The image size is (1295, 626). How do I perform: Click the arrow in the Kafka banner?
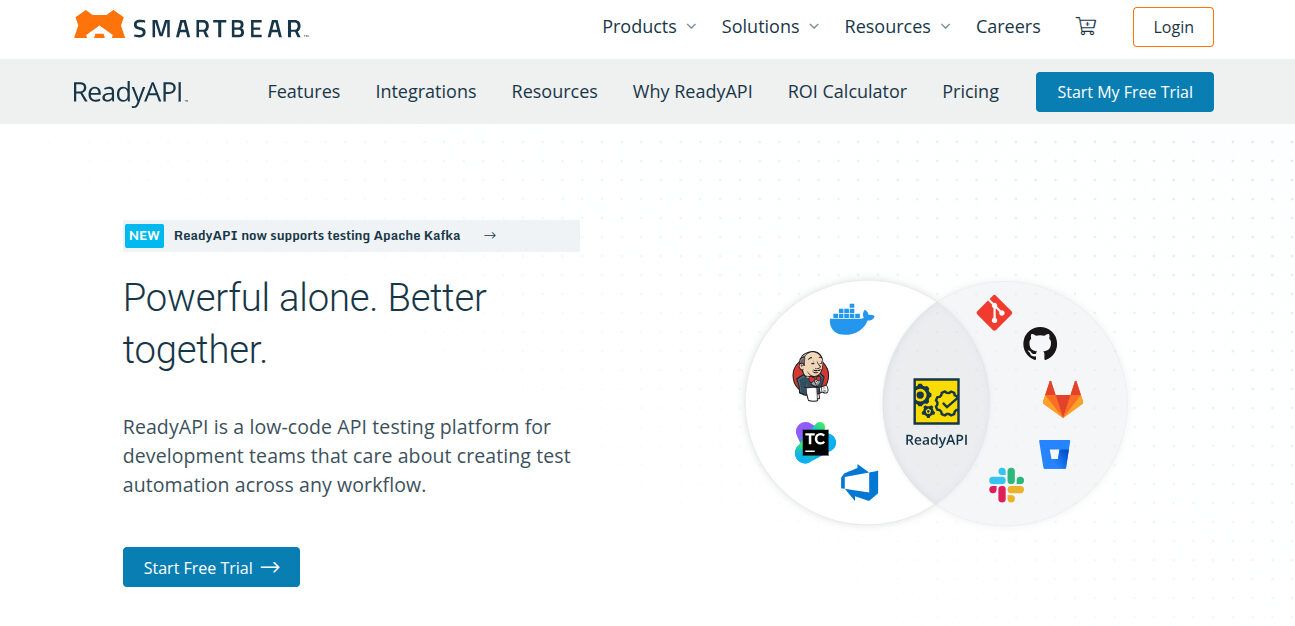(x=490, y=236)
